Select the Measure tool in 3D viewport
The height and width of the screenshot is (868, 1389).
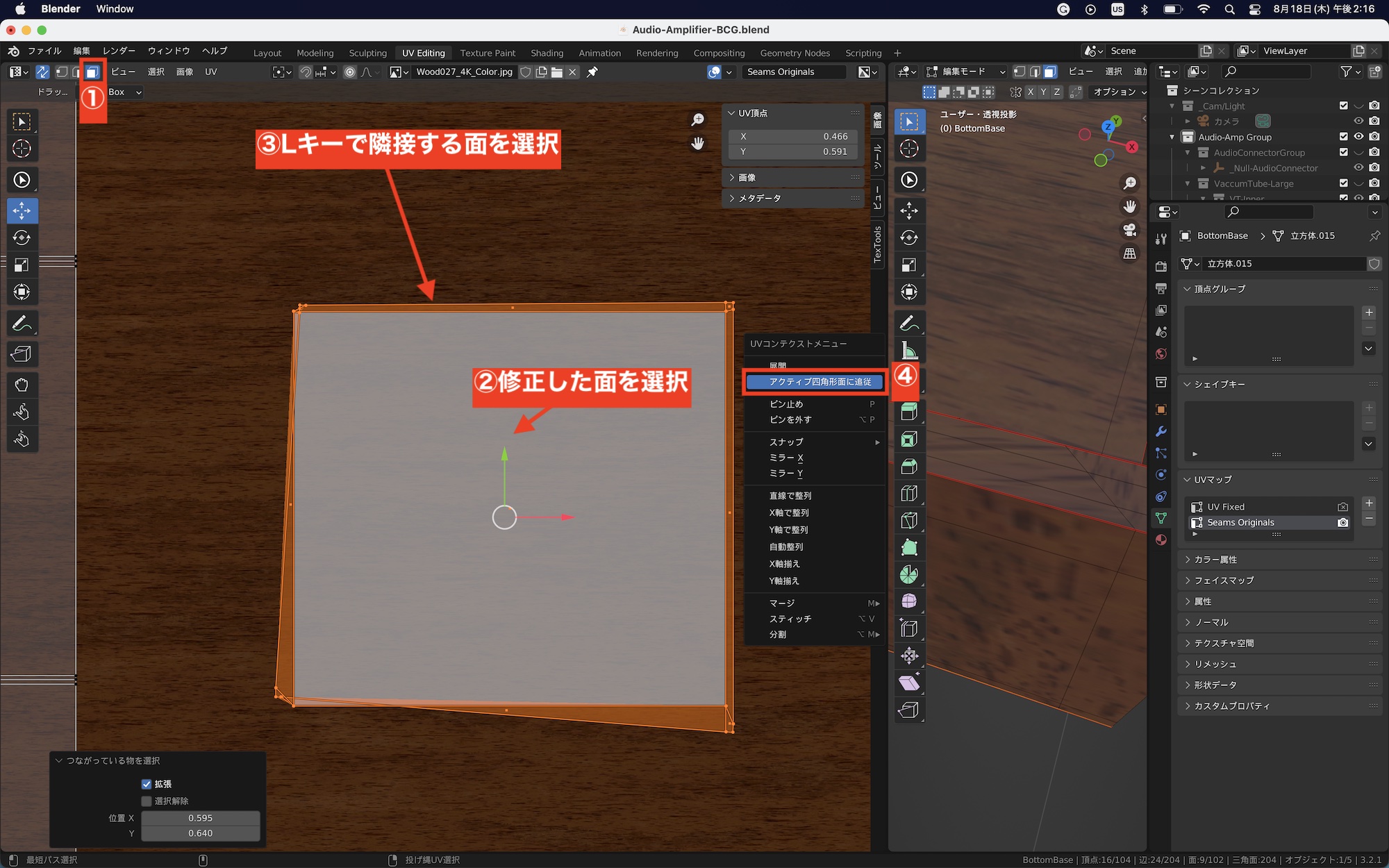pyautogui.click(x=909, y=351)
